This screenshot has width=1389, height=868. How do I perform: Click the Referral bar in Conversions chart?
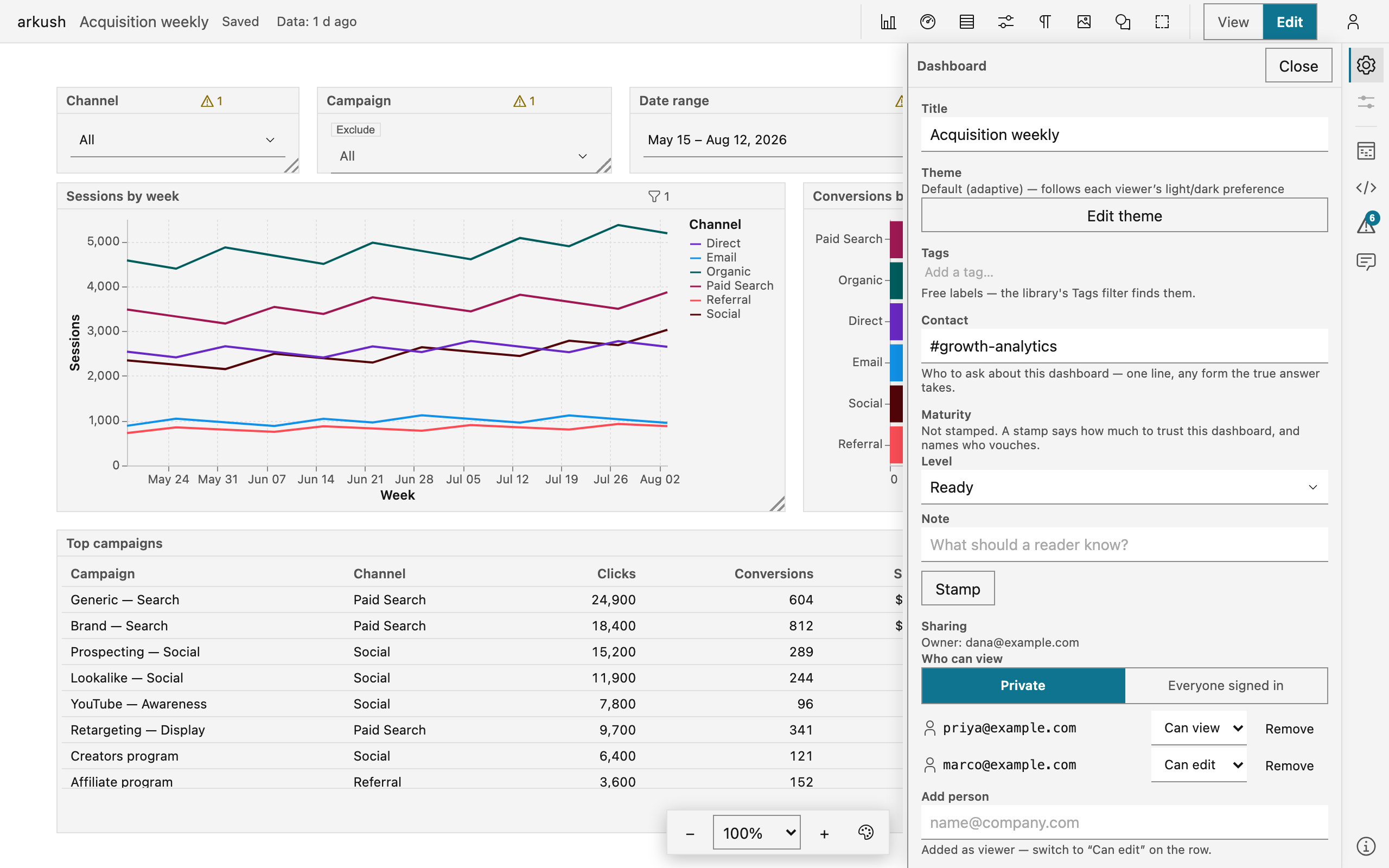tap(896, 444)
